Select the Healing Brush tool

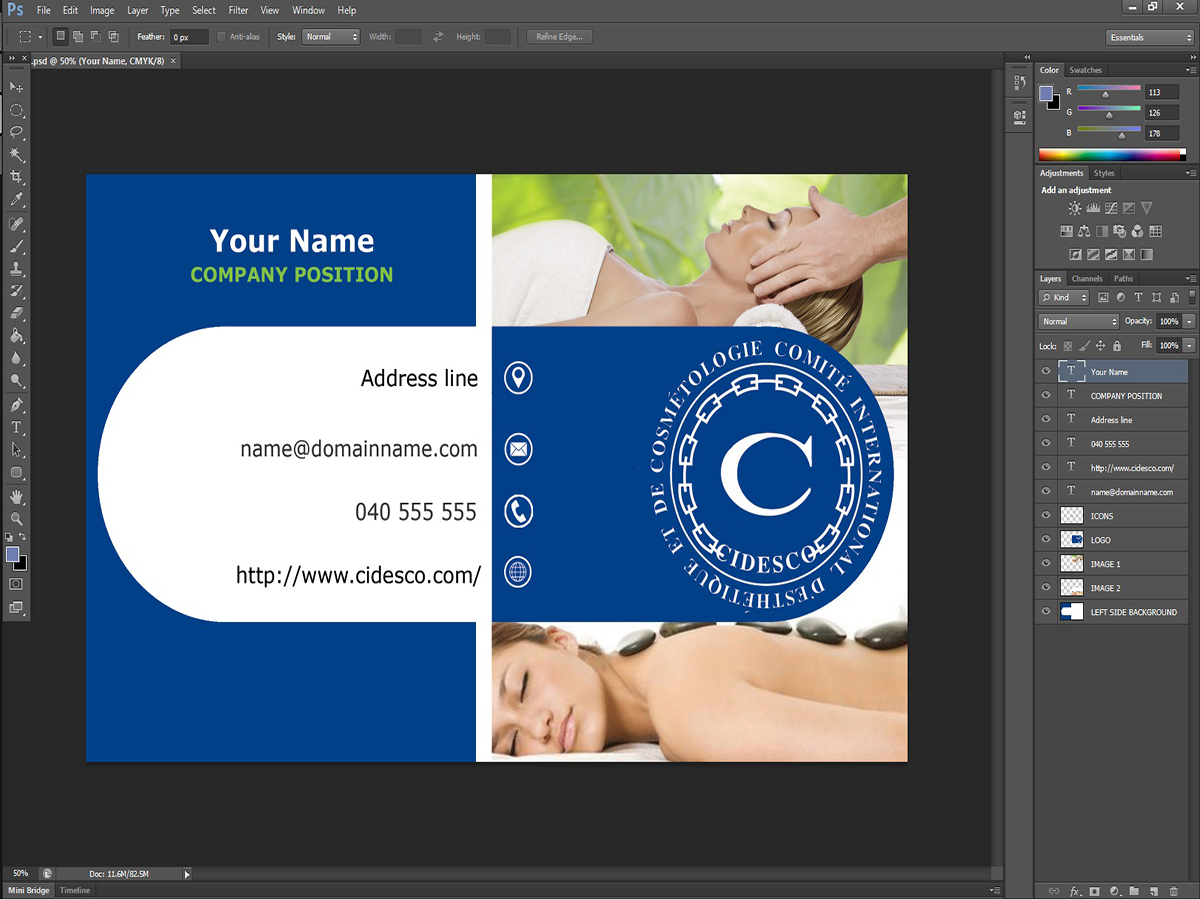coord(16,224)
